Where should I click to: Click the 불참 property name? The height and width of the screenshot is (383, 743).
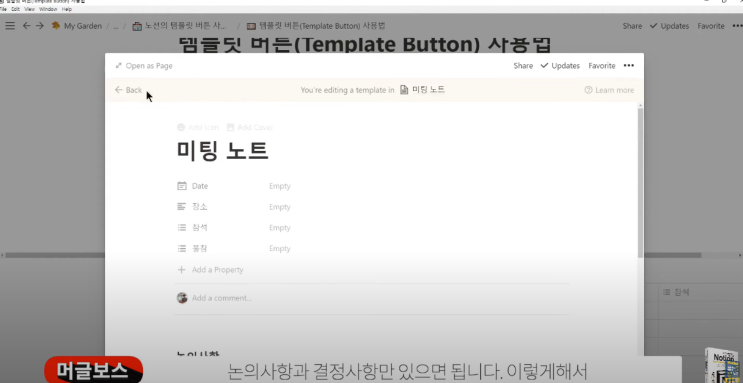[192, 249]
